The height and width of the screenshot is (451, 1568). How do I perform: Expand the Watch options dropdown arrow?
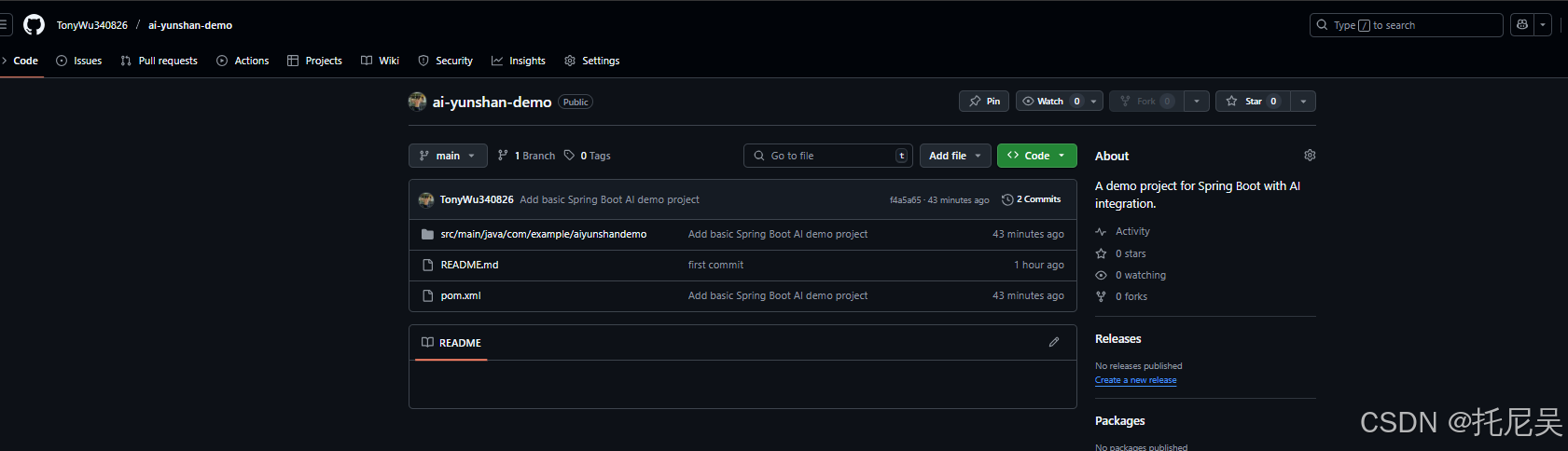pyautogui.click(x=1095, y=101)
